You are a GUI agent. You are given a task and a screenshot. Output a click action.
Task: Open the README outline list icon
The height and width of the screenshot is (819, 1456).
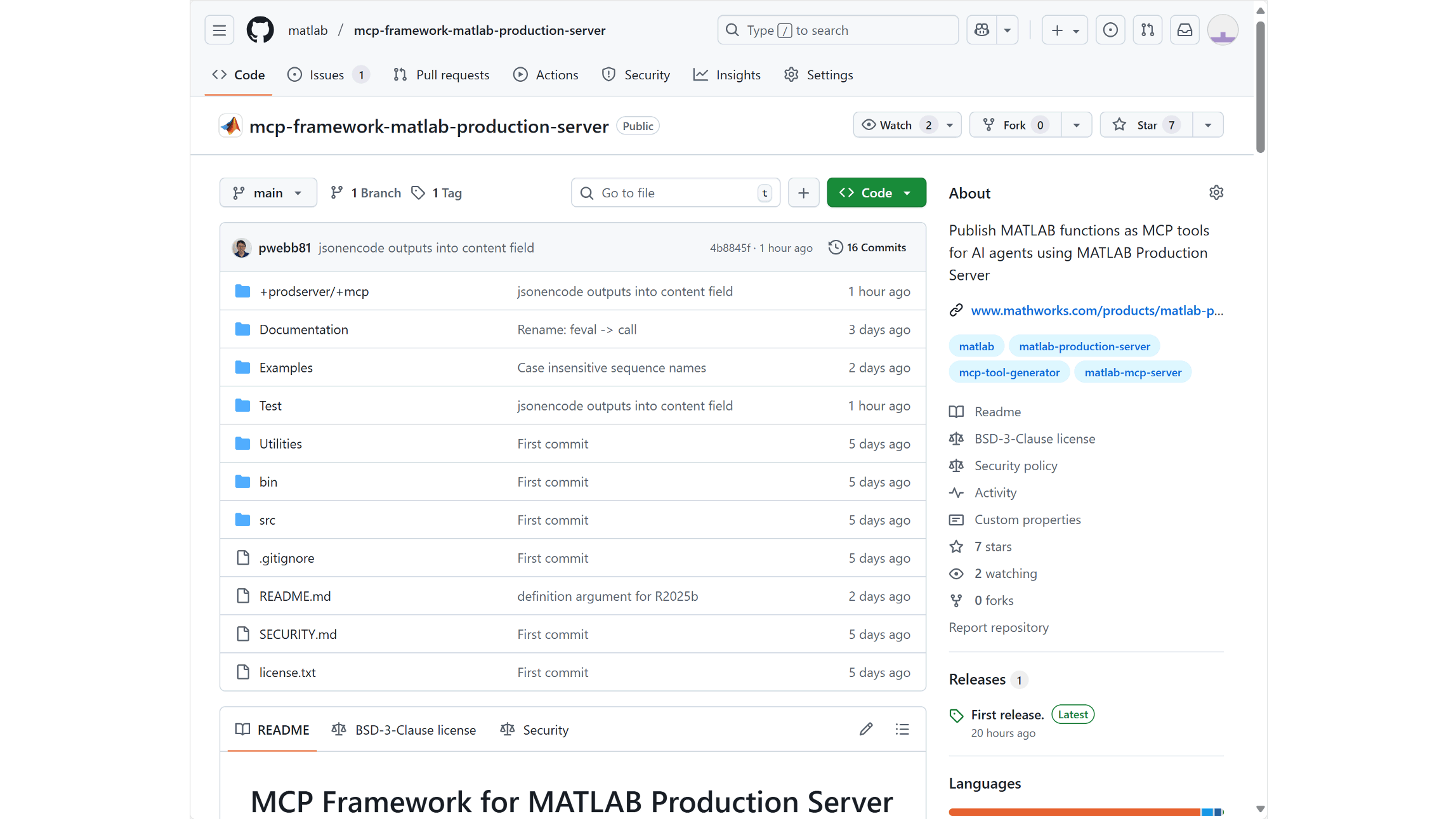(902, 729)
